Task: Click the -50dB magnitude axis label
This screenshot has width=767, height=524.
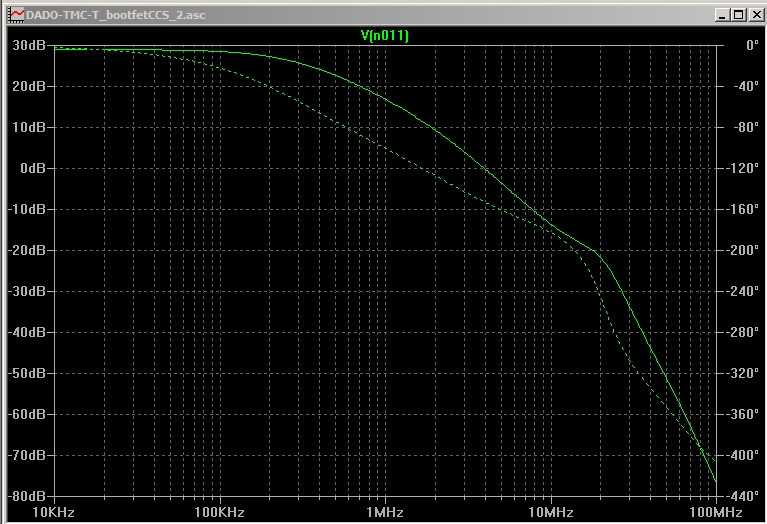Action: coord(27,373)
